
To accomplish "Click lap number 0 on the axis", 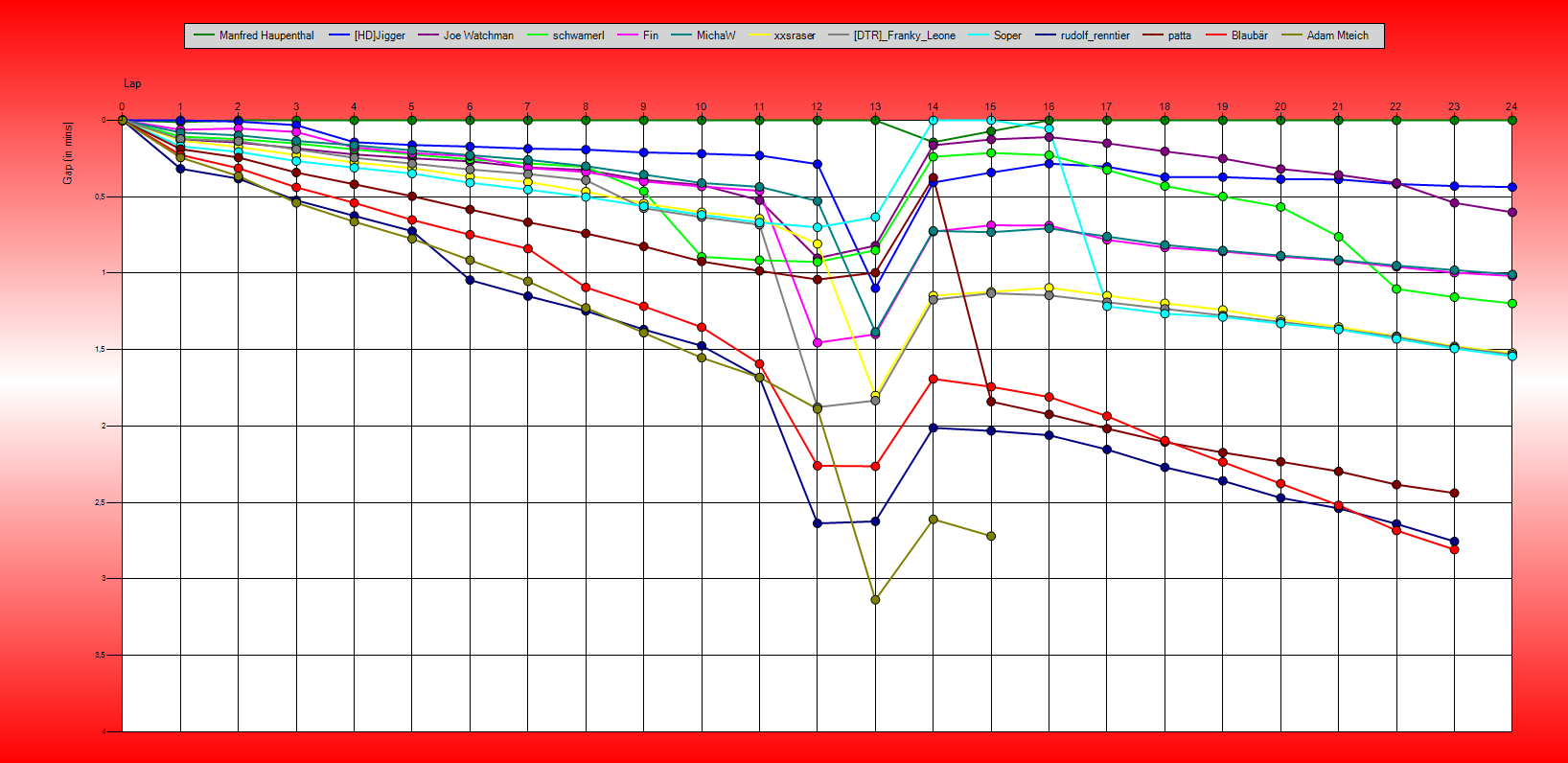I will 122,106.
